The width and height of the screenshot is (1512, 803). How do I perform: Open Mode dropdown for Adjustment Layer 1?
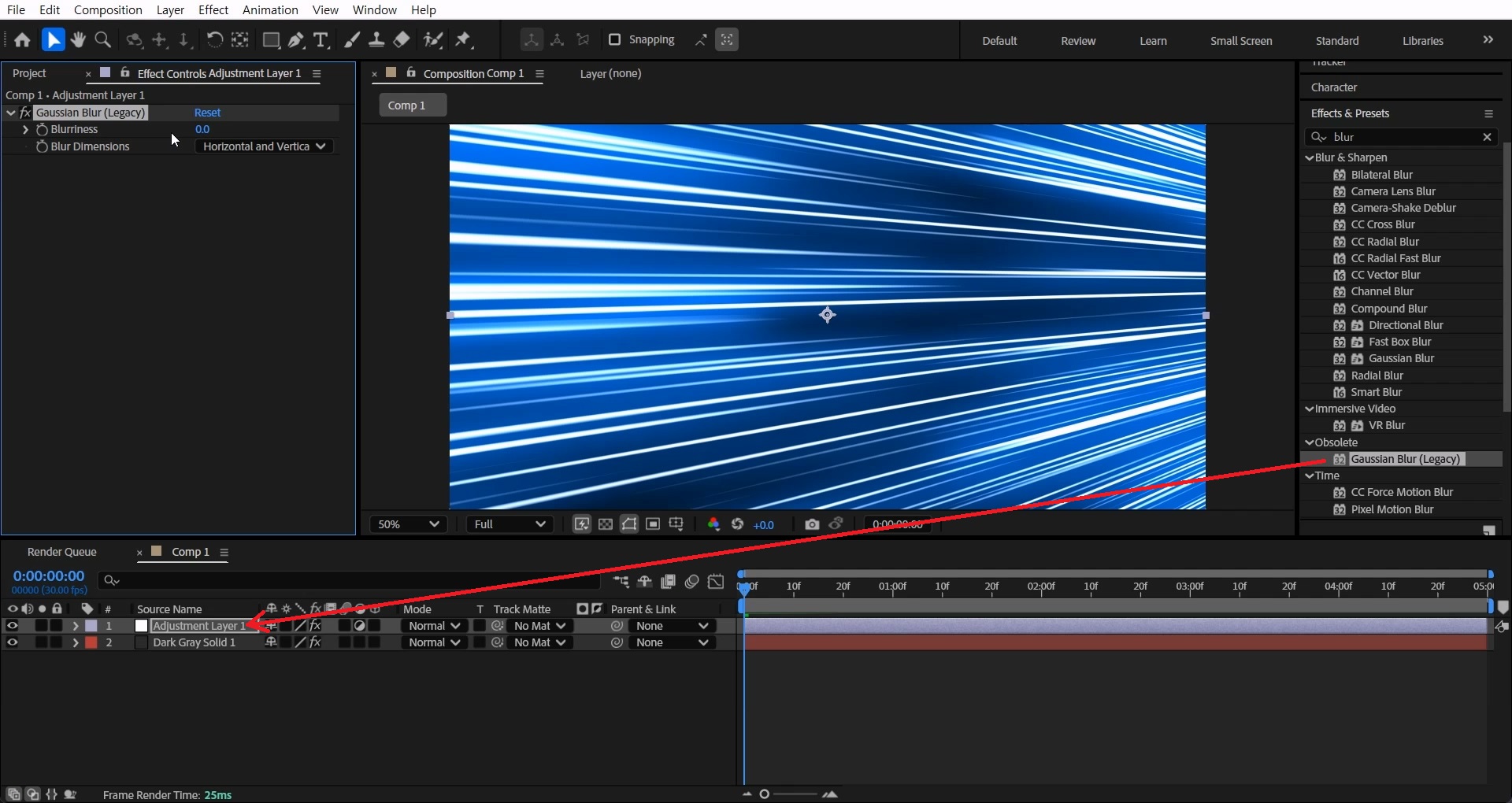434,626
